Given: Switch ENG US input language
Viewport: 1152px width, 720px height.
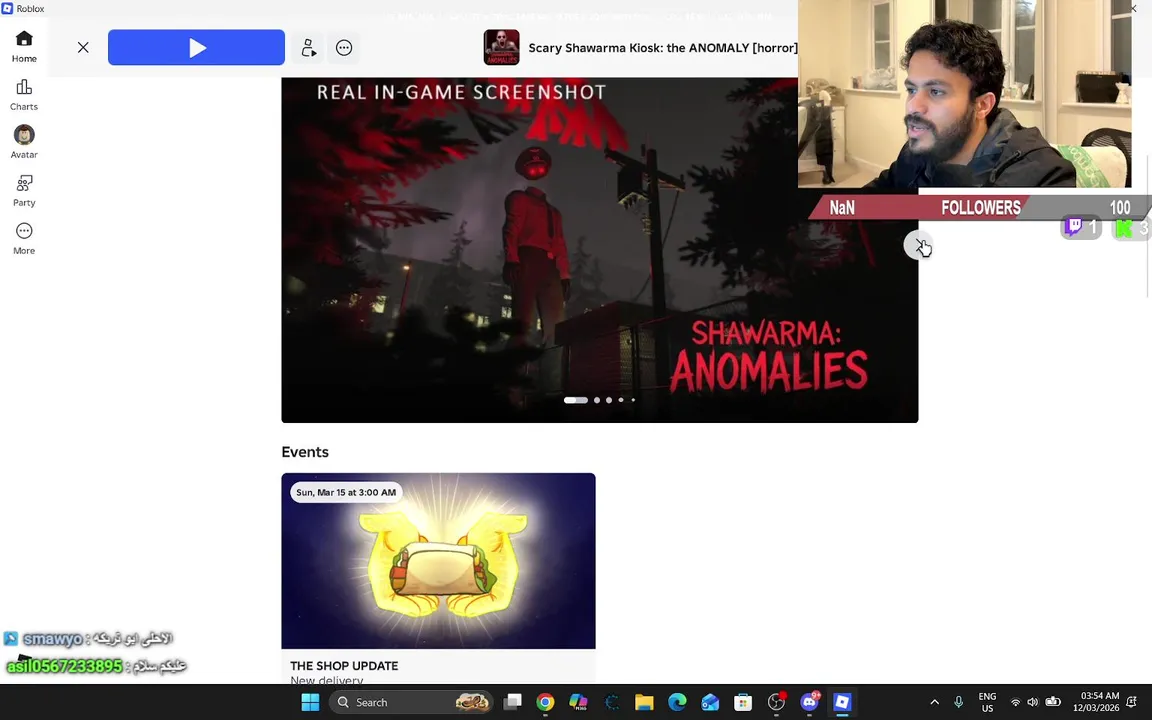Looking at the screenshot, I should click(x=987, y=702).
